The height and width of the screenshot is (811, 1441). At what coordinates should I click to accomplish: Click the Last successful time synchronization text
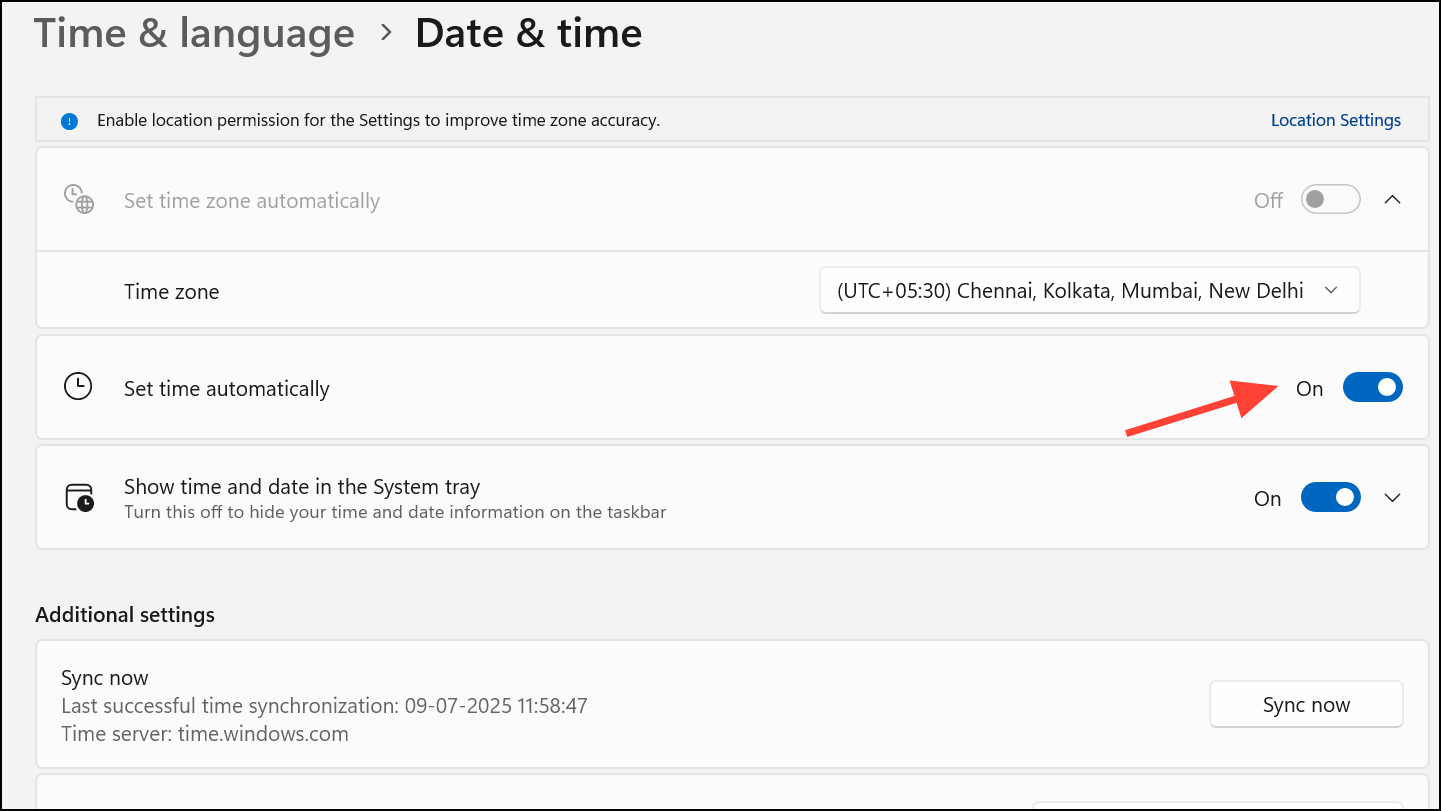coord(324,706)
